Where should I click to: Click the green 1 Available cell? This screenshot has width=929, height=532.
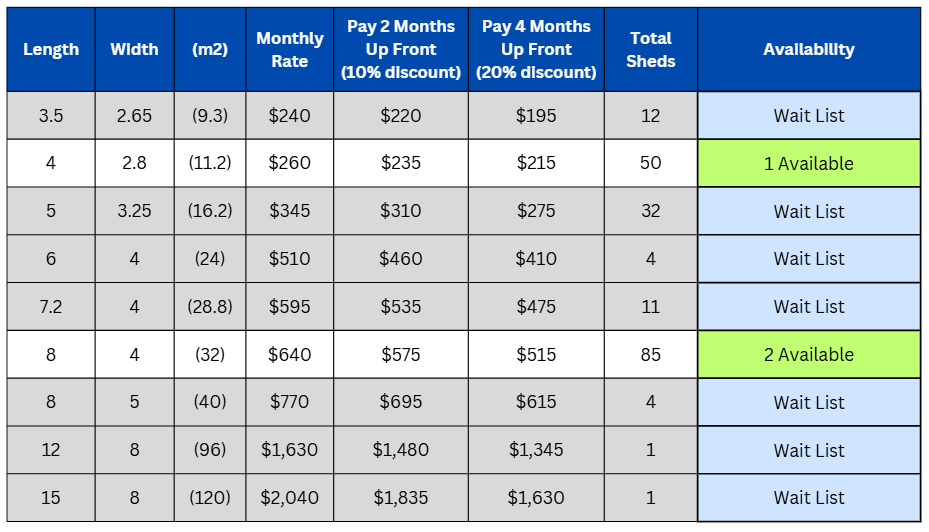[809, 163]
